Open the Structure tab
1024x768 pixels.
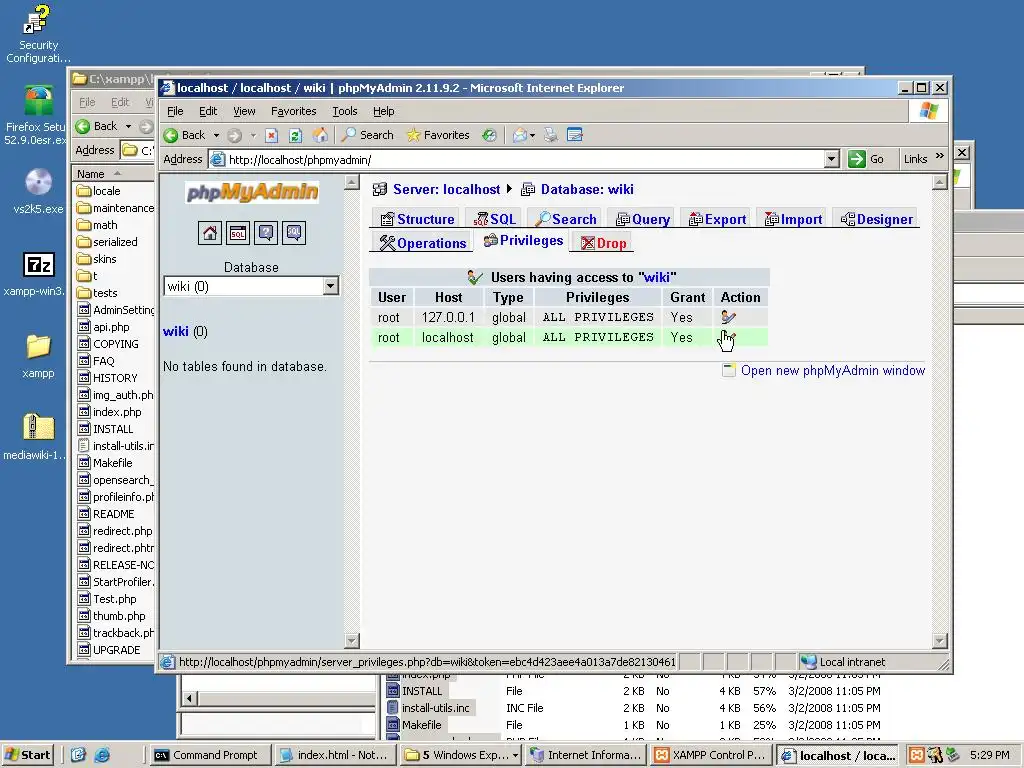pos(417,219)
